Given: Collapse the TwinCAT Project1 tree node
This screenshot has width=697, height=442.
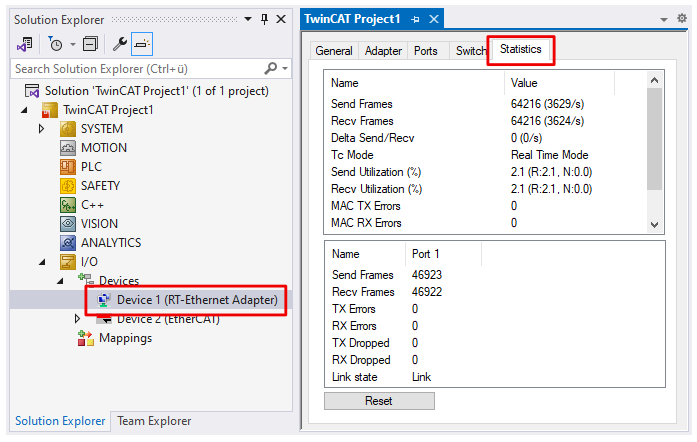Looking at the screenshot, I should pyautogui.click(x=24, y=110).
